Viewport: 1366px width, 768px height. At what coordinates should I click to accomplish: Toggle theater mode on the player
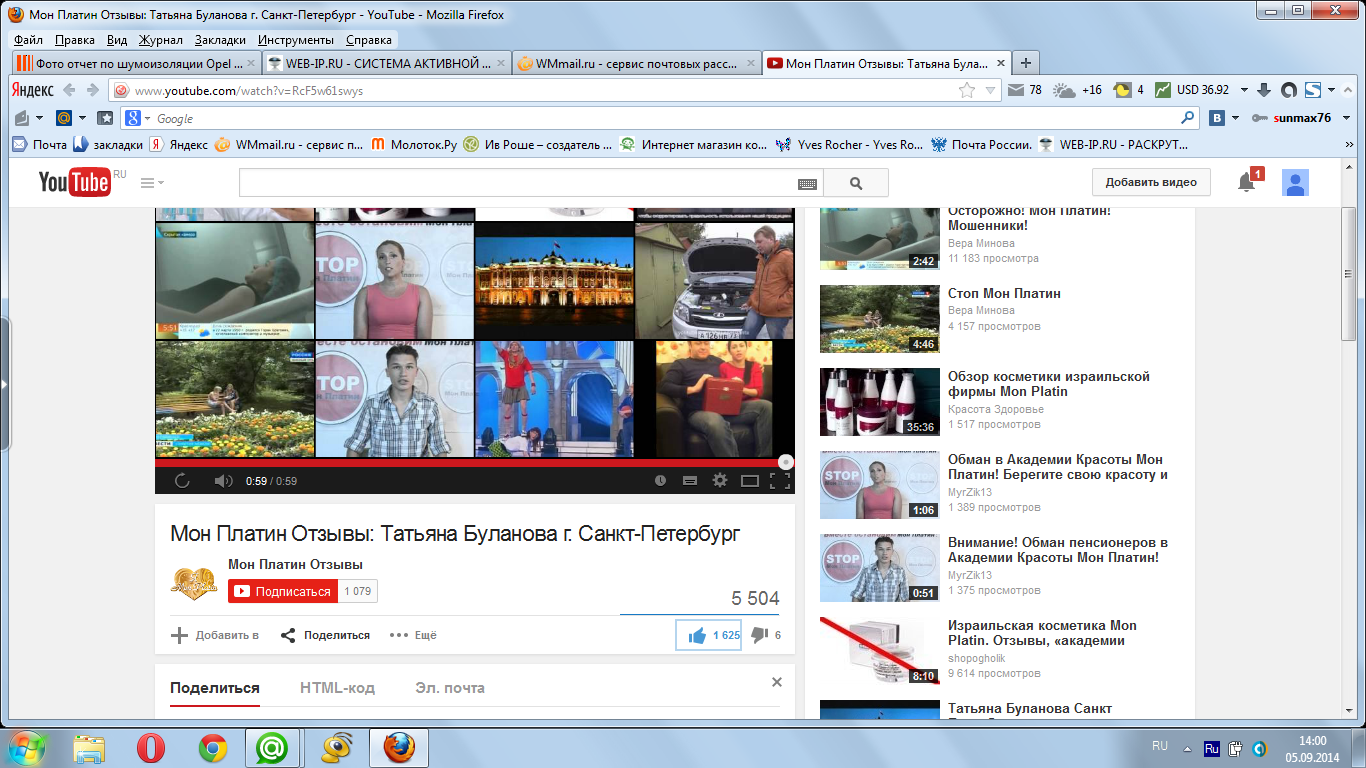[750, 481]
